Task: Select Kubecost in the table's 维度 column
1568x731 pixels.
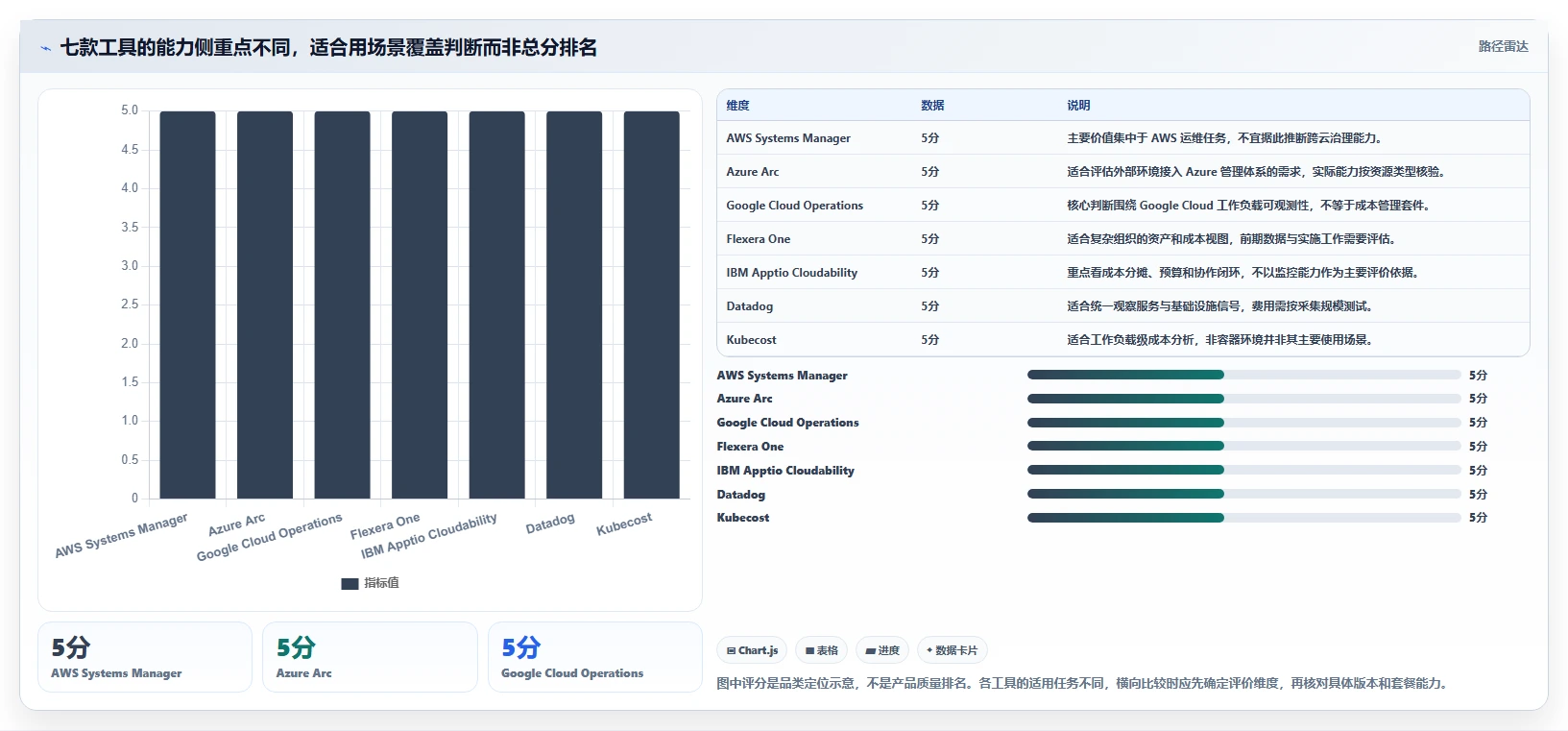Action: (752, 340)
